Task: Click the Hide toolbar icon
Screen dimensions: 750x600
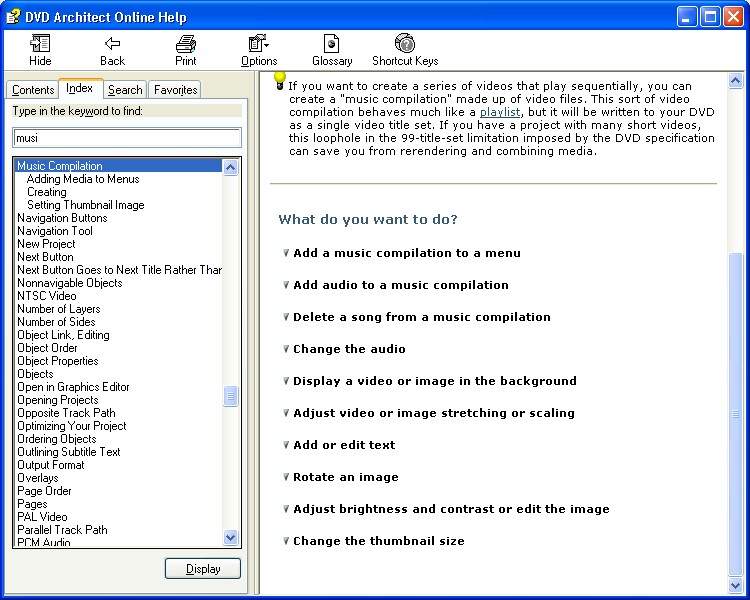Action: [x=40, y=50]
